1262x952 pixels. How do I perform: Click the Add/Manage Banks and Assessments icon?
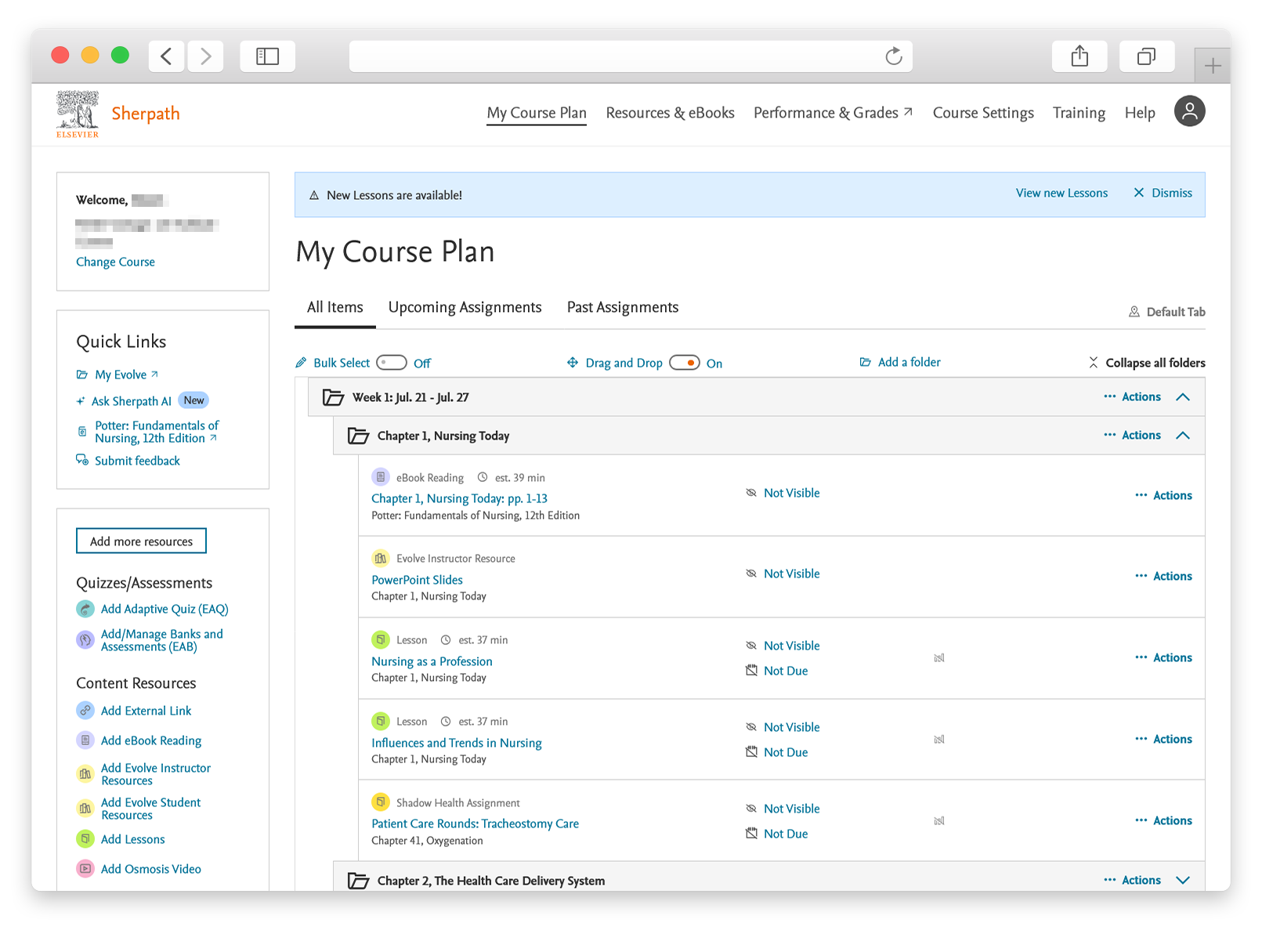click(x=85, y=640)
